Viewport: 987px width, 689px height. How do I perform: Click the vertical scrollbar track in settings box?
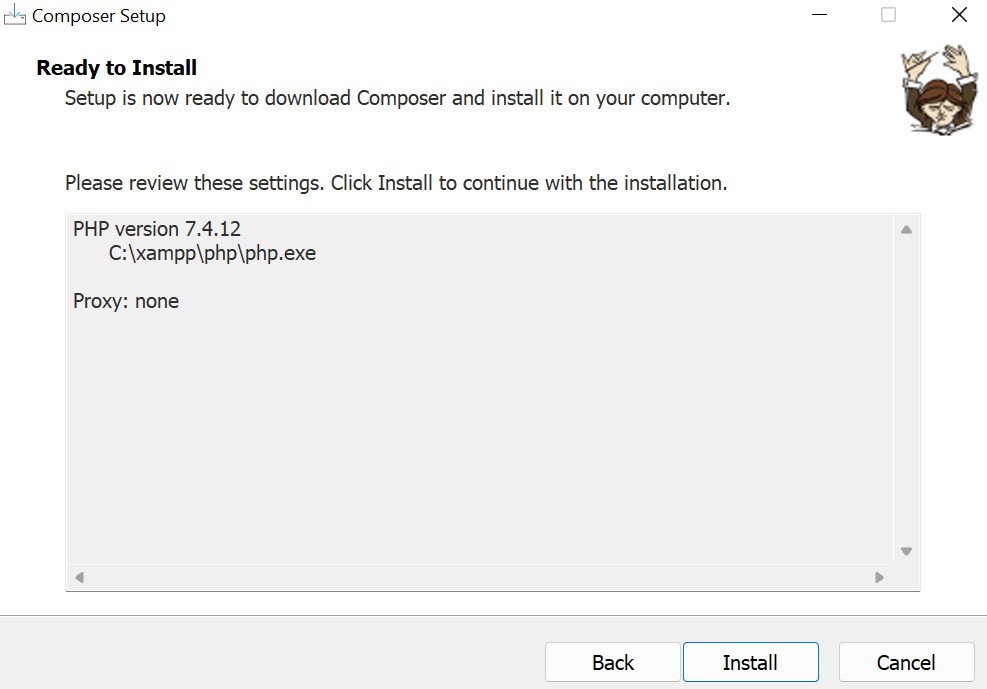point(906,390)
